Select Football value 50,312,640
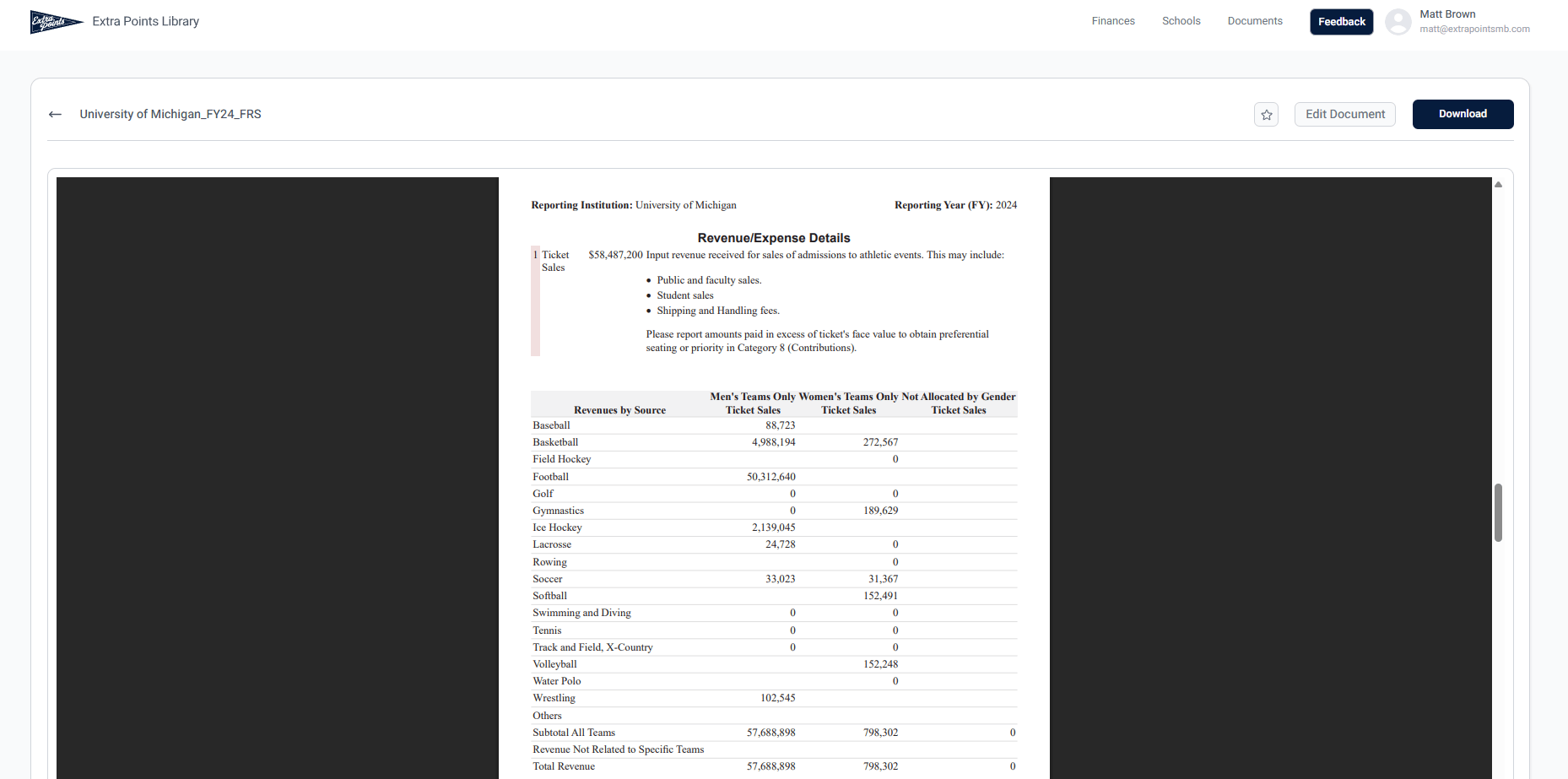 pos(770,477)
